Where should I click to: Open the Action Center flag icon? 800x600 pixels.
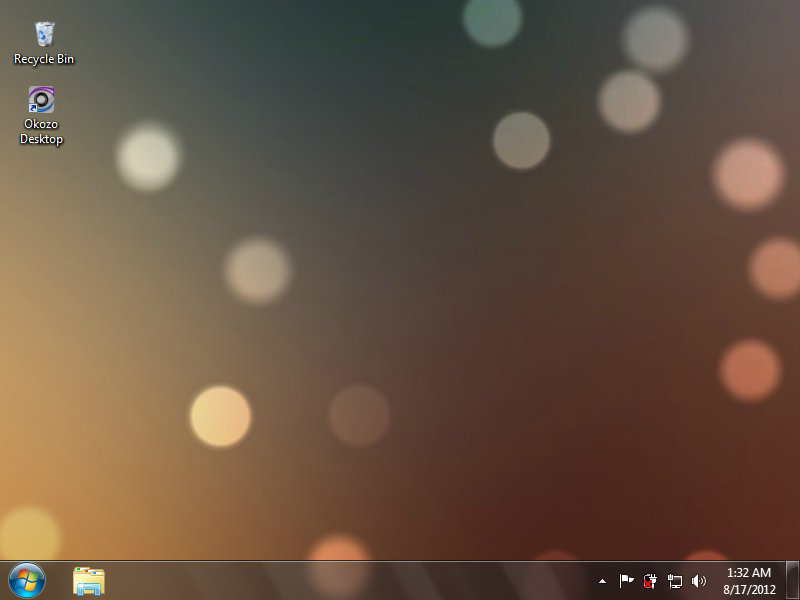pyautogui.click(x=626, y=581)
